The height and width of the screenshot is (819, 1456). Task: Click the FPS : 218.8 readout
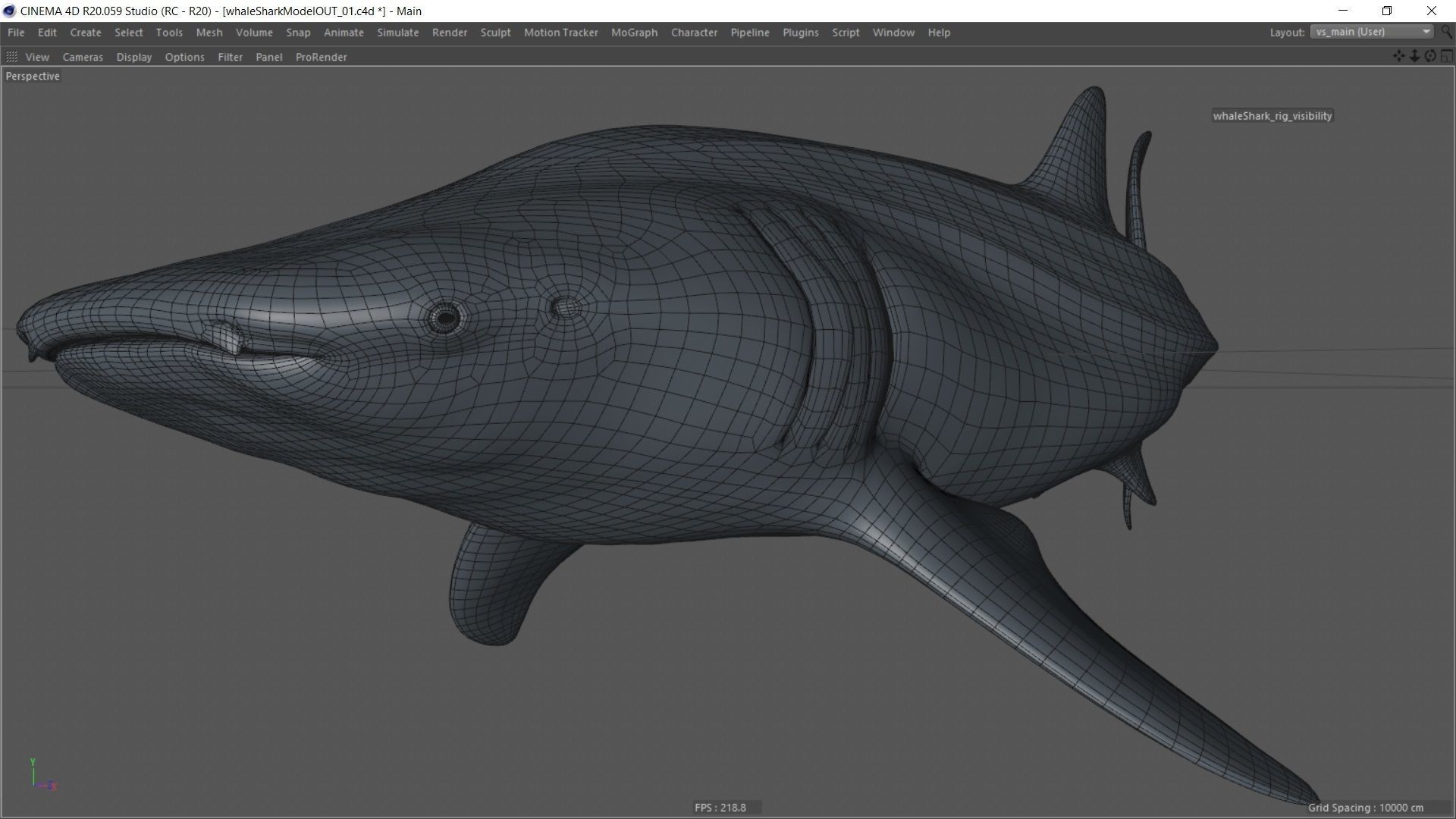pos(720,808)
